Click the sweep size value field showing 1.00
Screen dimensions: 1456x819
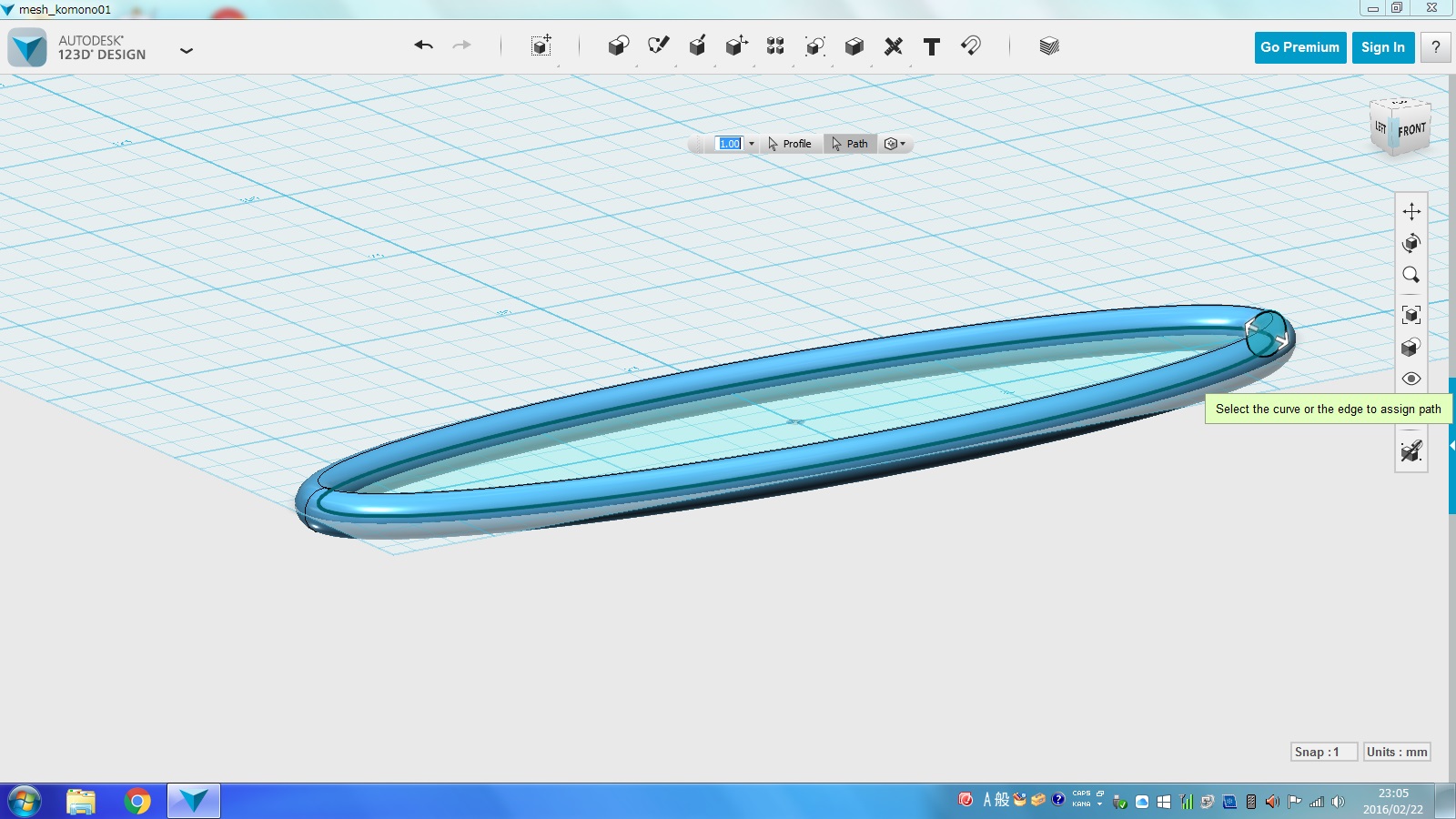coord(730,144)
